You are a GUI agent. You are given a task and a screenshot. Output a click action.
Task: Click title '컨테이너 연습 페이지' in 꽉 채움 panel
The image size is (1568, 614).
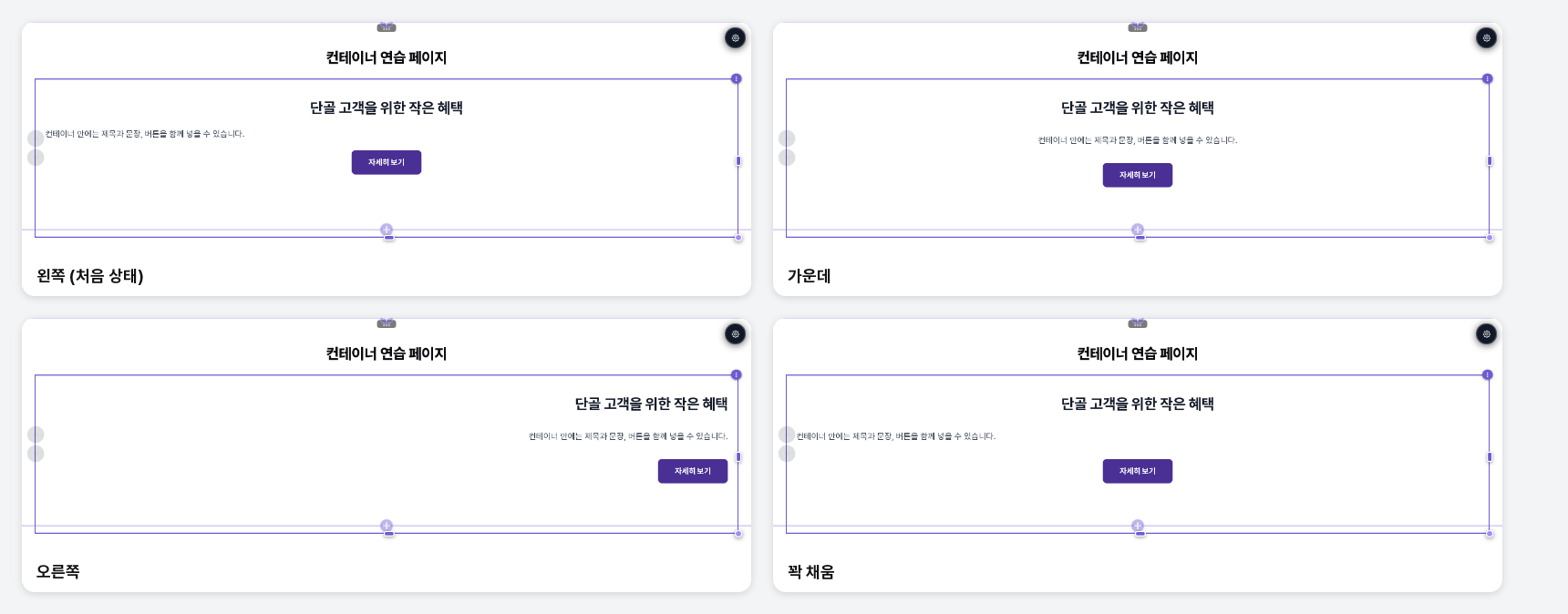pos(1138,353)
